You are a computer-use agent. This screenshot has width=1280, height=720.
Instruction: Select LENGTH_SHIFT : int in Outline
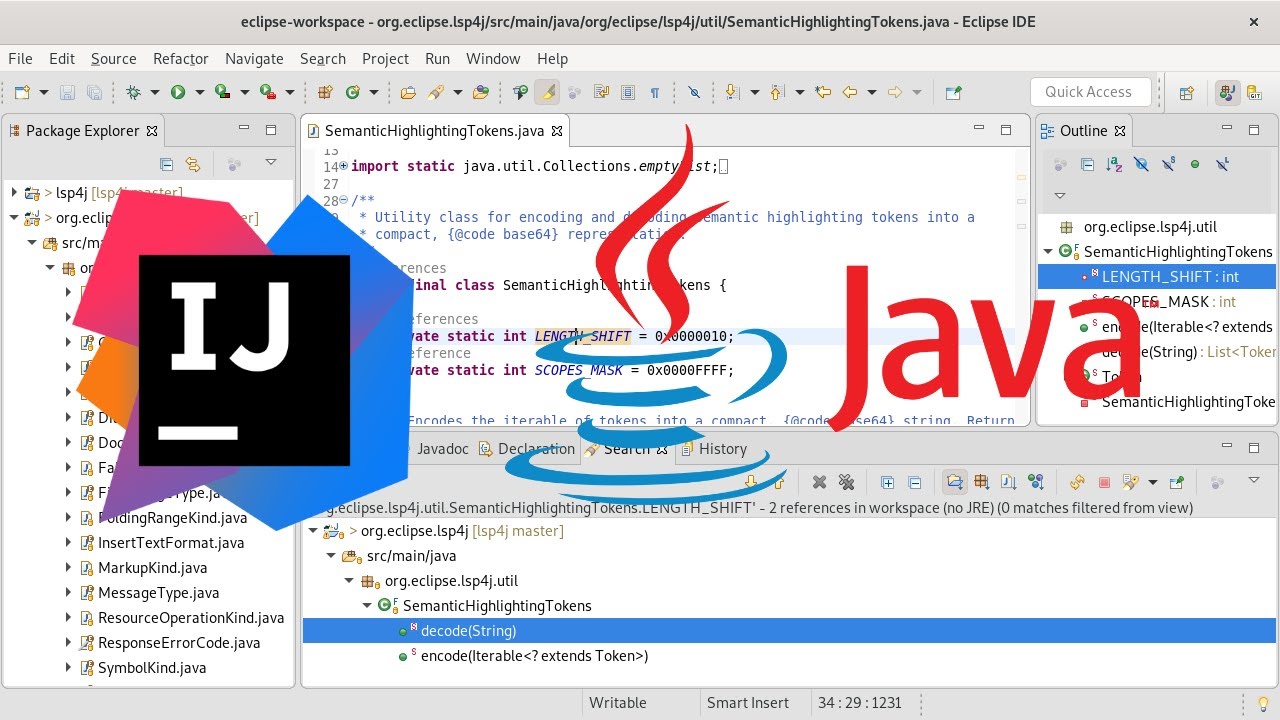point(1170,277)
